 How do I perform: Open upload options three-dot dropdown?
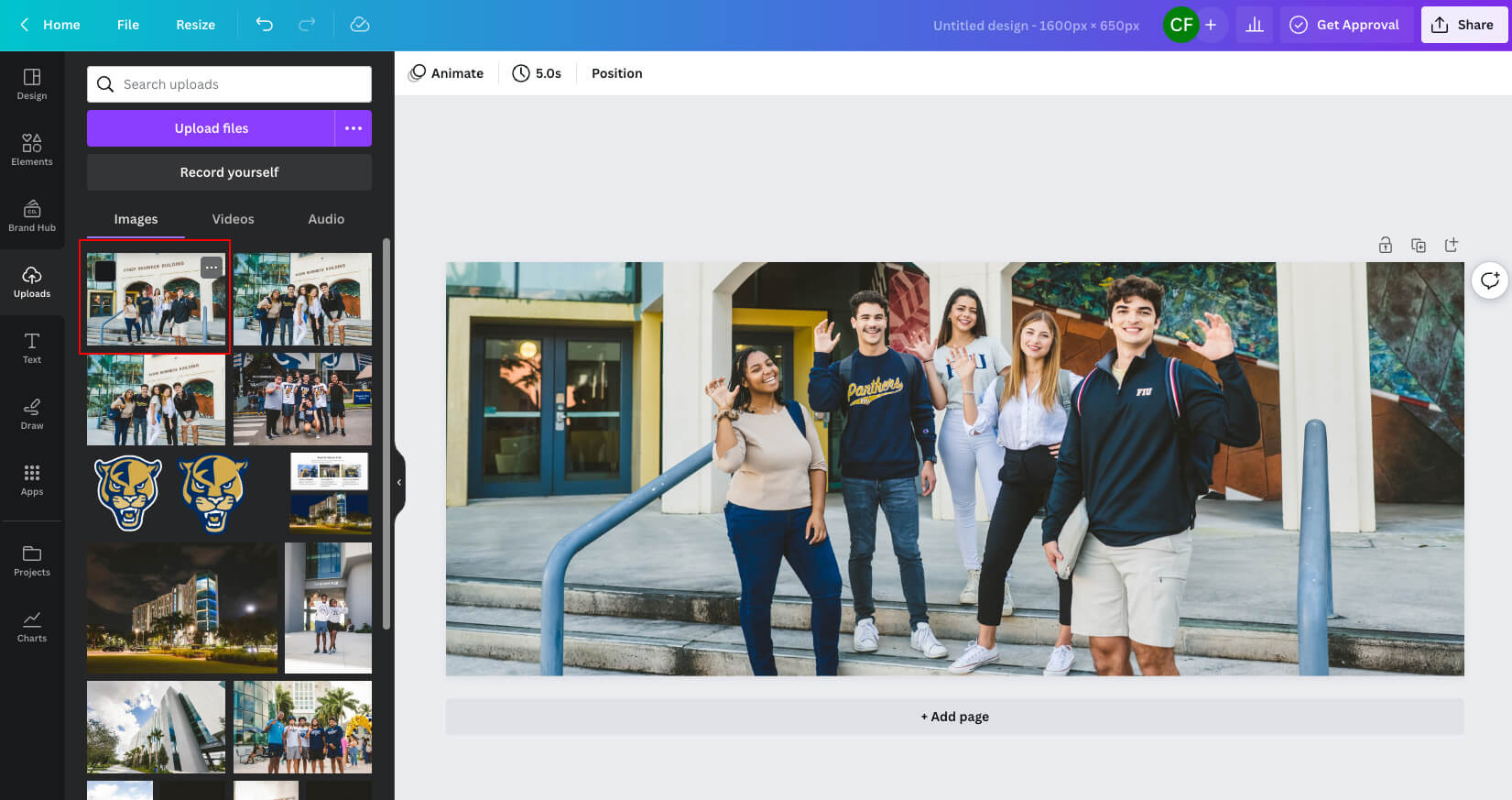point(354,128)
